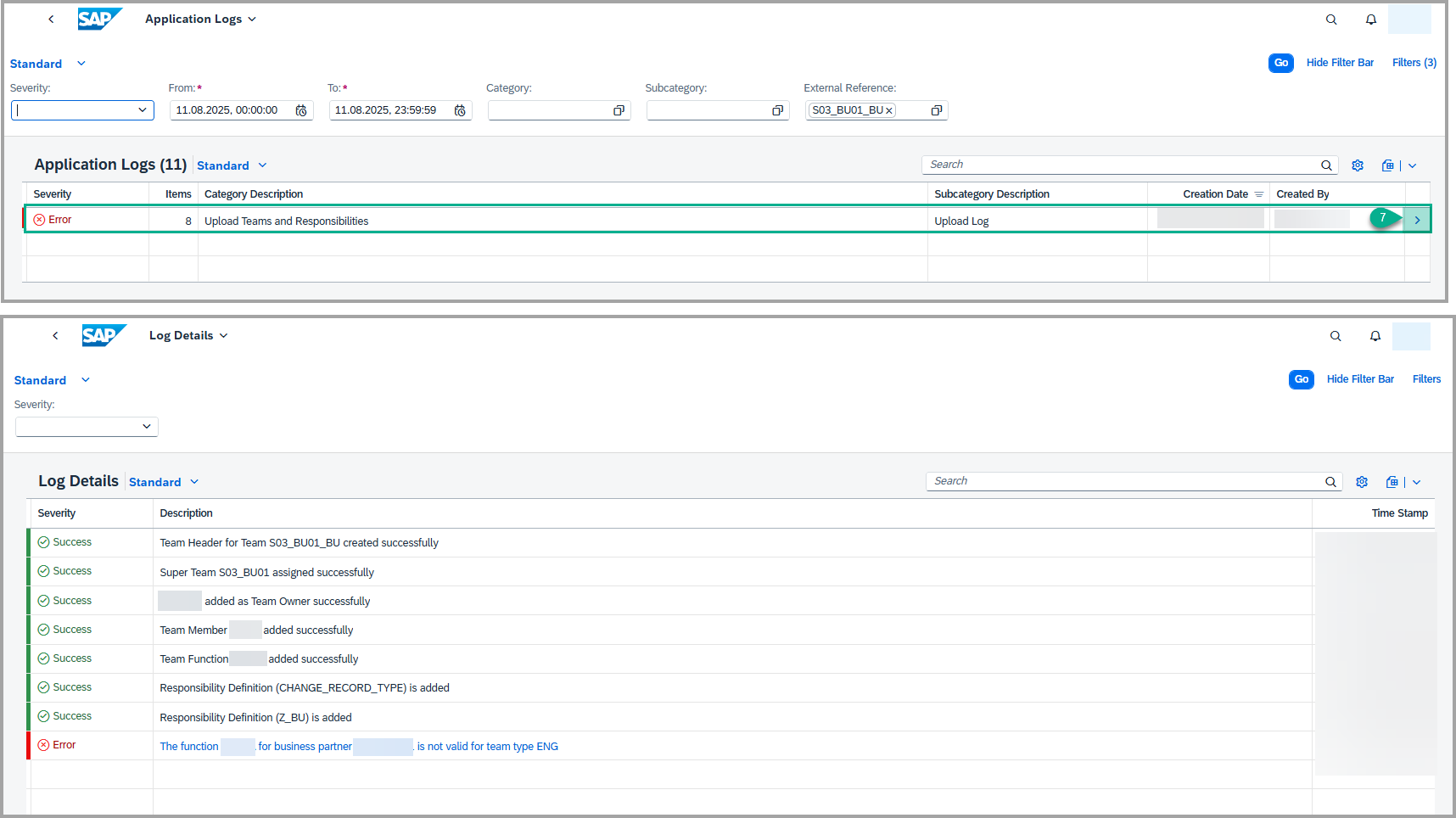The width and height of the screenshot is (1456, 818).
Task: Click Hide Filter Bar in Log Details
Action: click(1360, 379)
